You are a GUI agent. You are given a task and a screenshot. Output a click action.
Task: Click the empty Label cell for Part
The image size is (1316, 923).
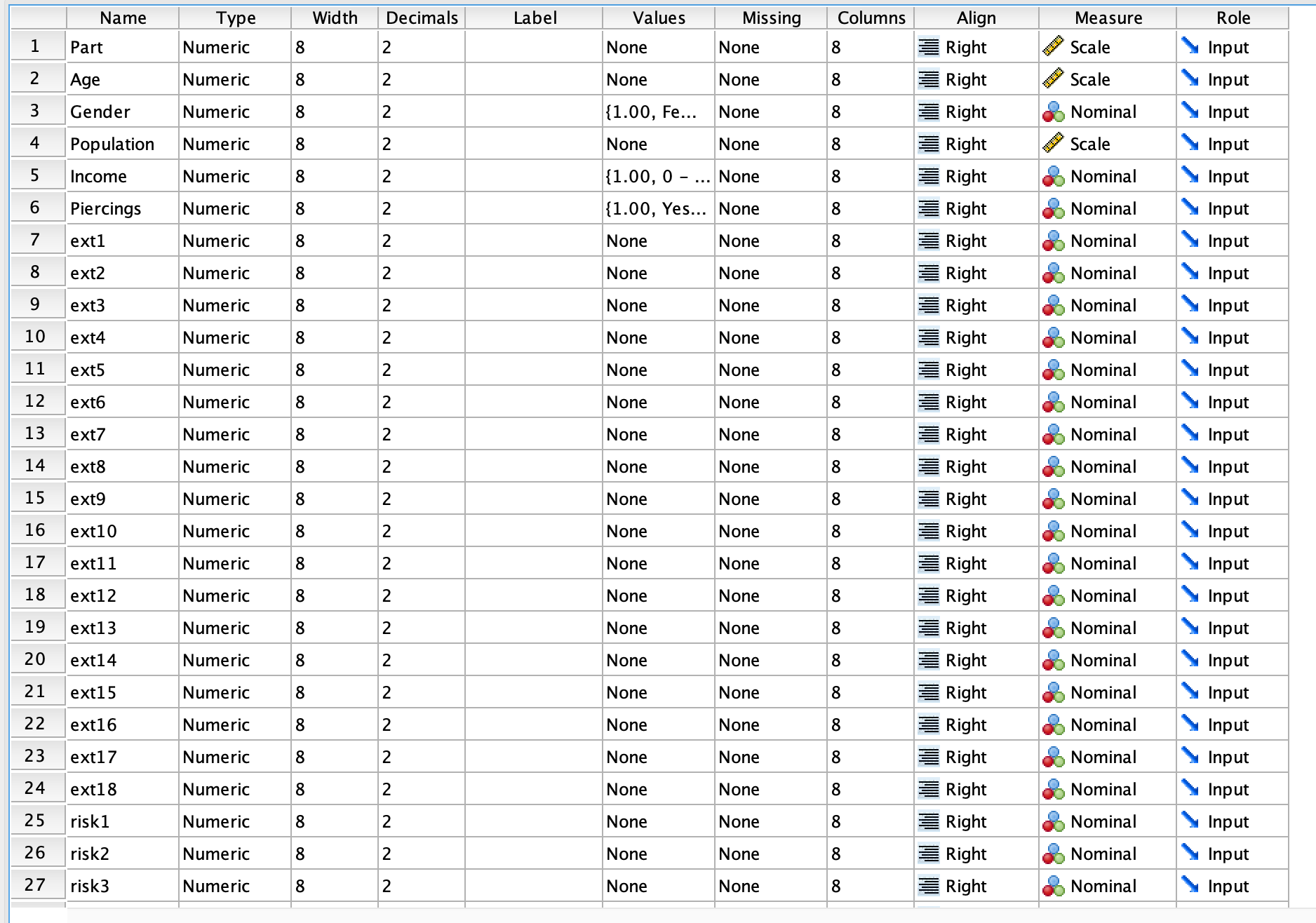535,47
